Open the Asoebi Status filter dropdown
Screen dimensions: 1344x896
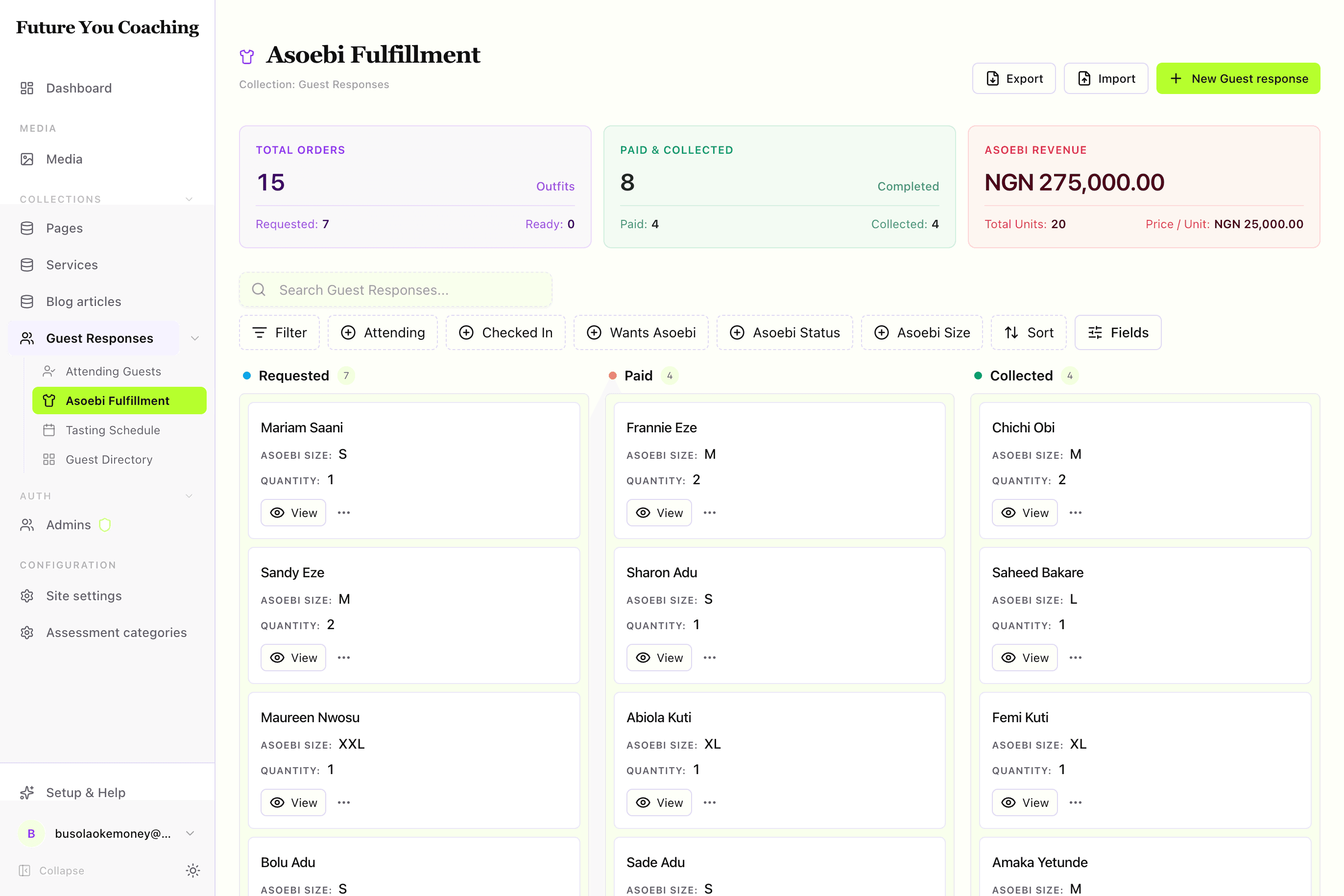(x=785, y=332)
